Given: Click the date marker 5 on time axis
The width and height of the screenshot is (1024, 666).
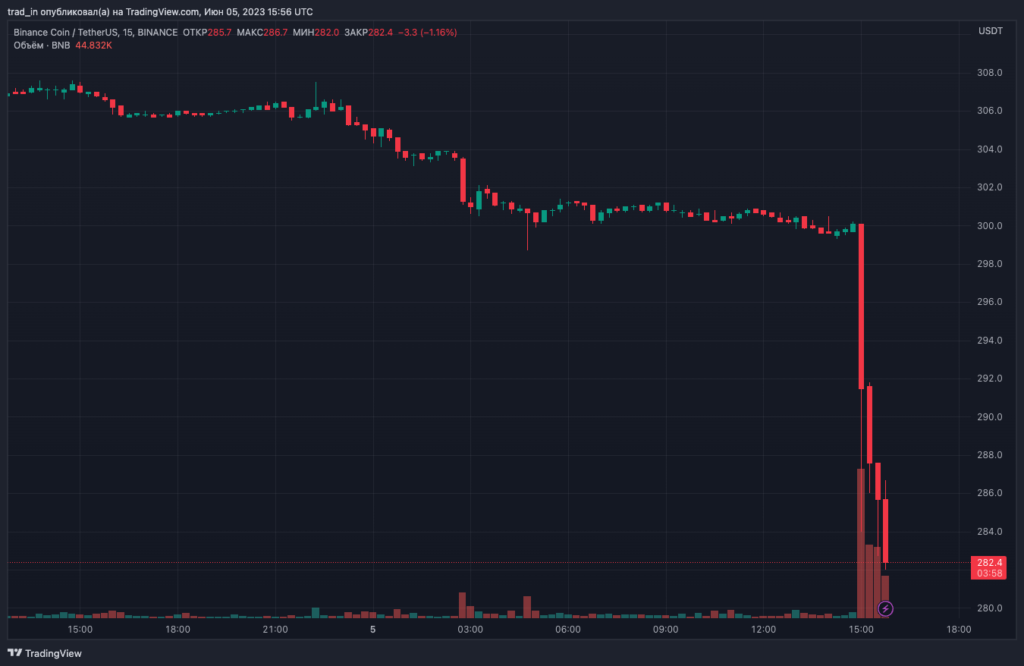Looking at the screenshot, I should point(373,630).
